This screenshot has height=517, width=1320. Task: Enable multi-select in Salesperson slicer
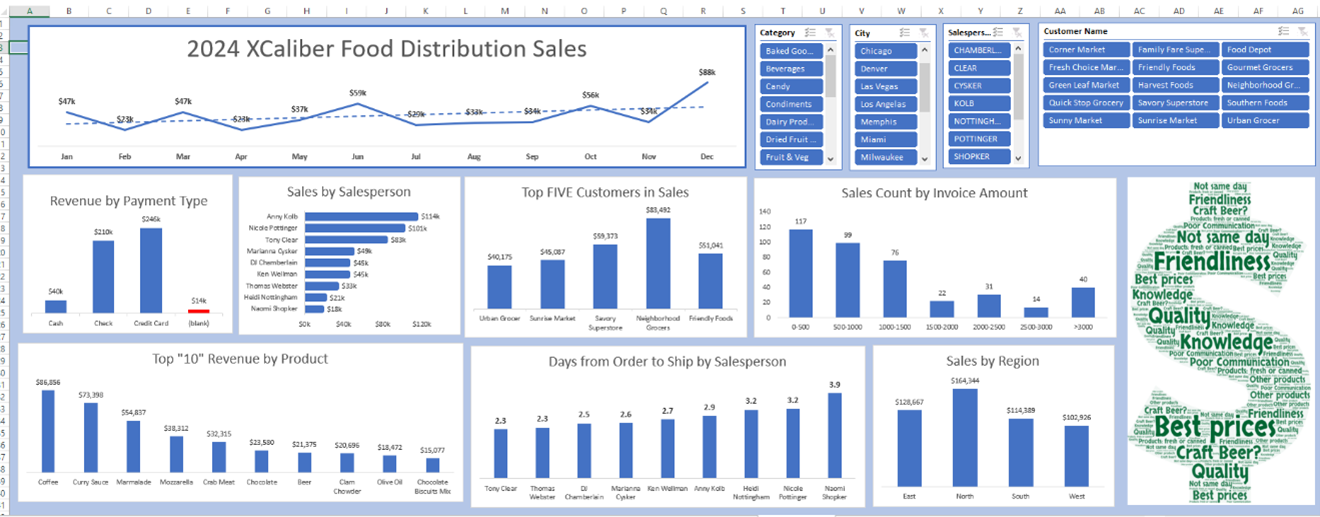[999, 33]
